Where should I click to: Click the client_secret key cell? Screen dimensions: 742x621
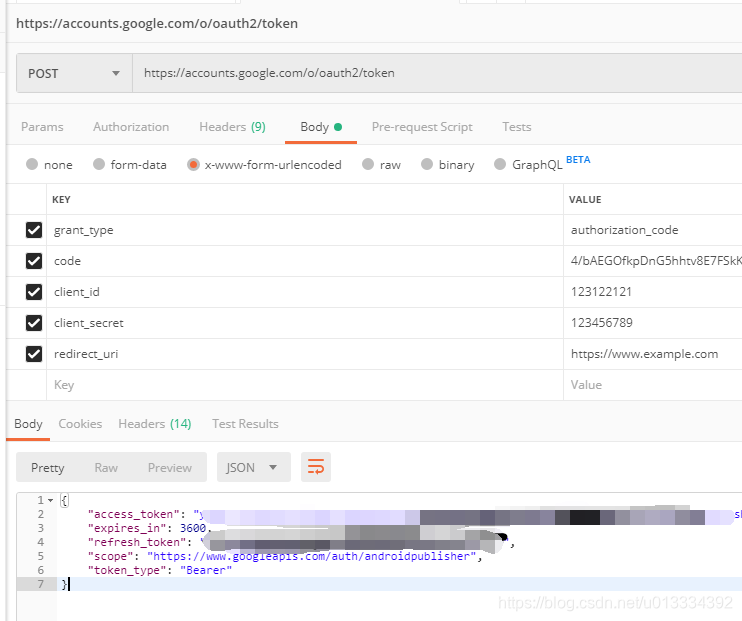tap(305, 323)
